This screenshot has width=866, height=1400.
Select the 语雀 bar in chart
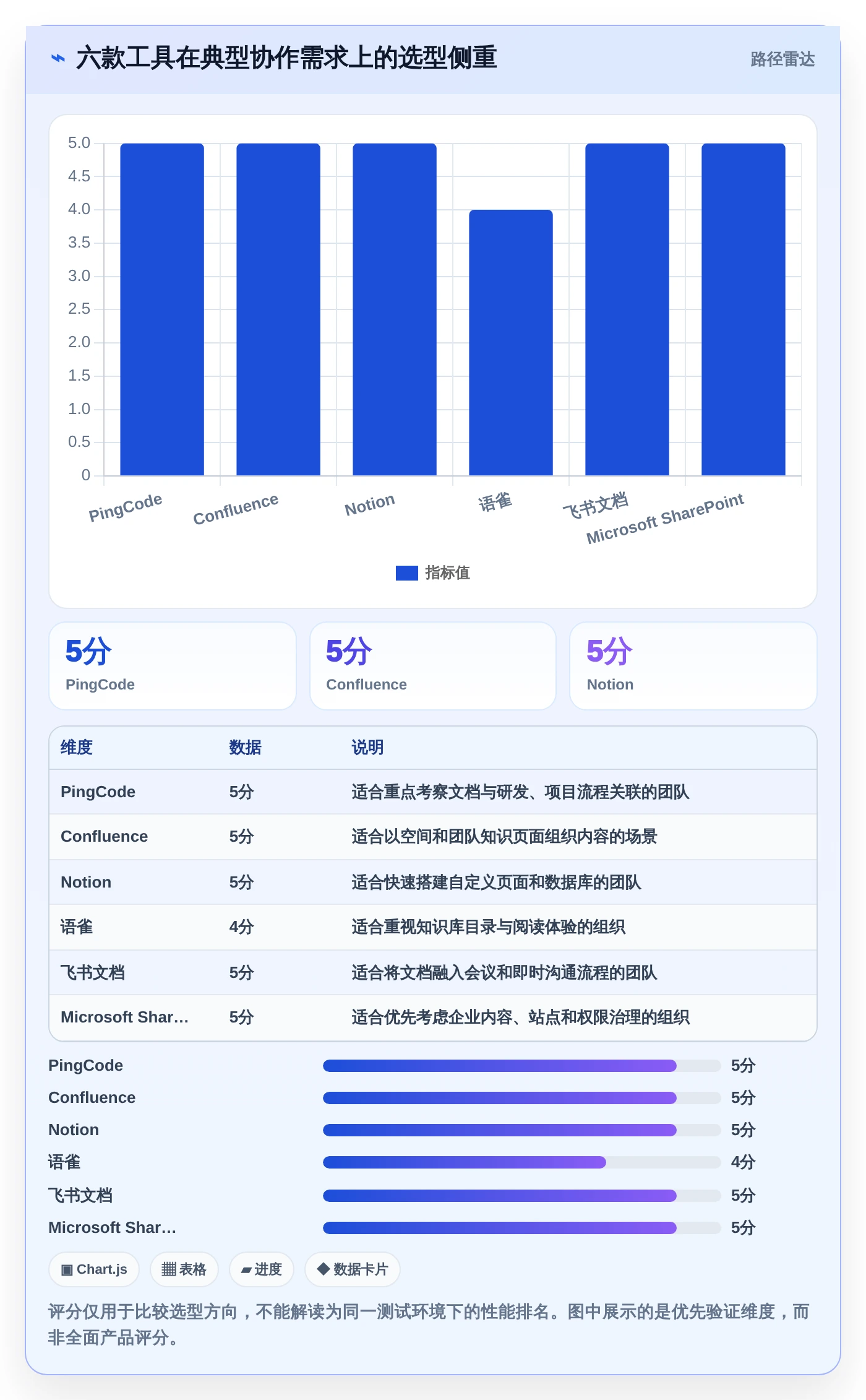coord(511,343)
